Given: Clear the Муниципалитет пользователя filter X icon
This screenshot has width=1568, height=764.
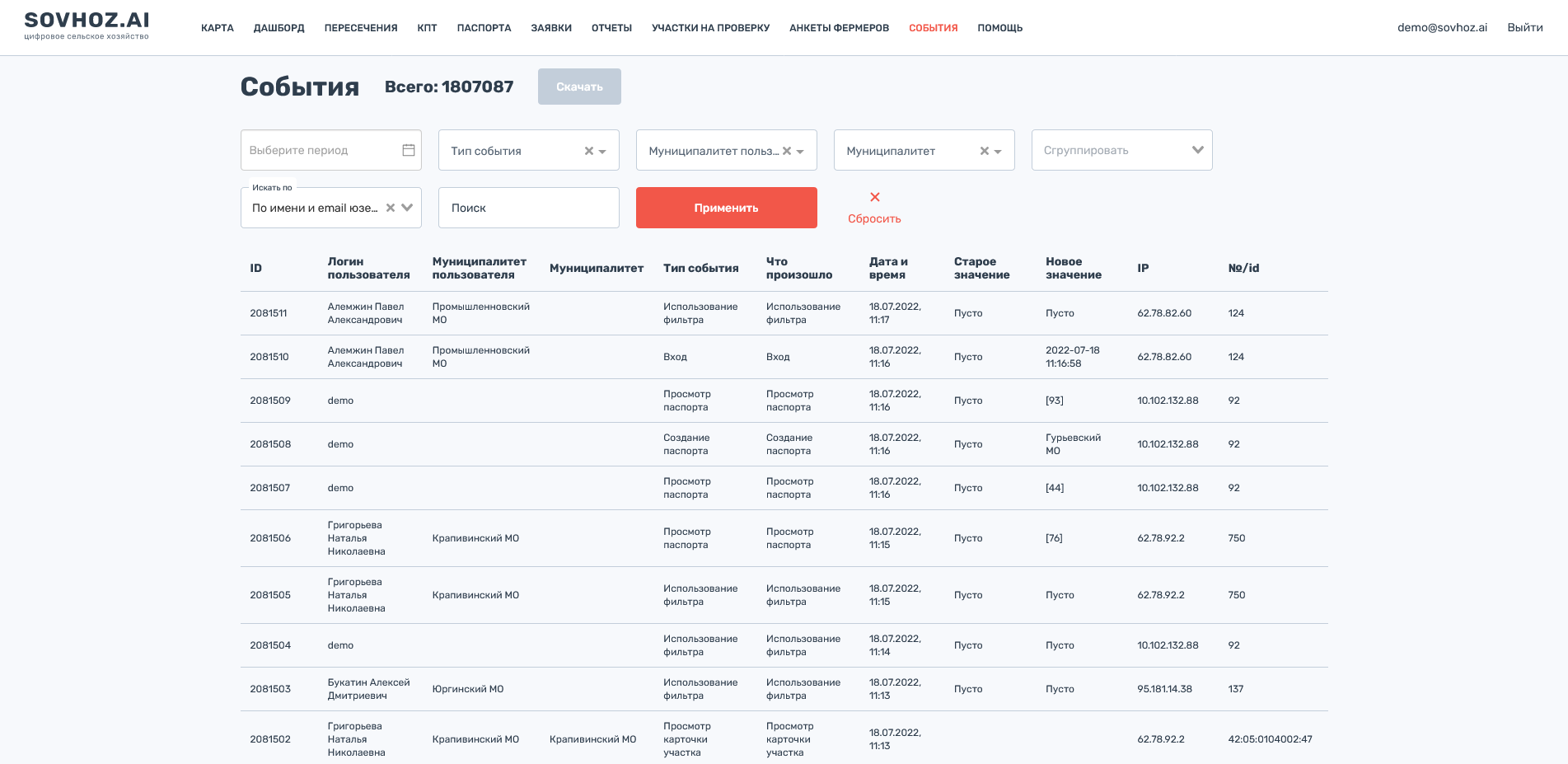Looking at the screenshot, I should point(786,151).
